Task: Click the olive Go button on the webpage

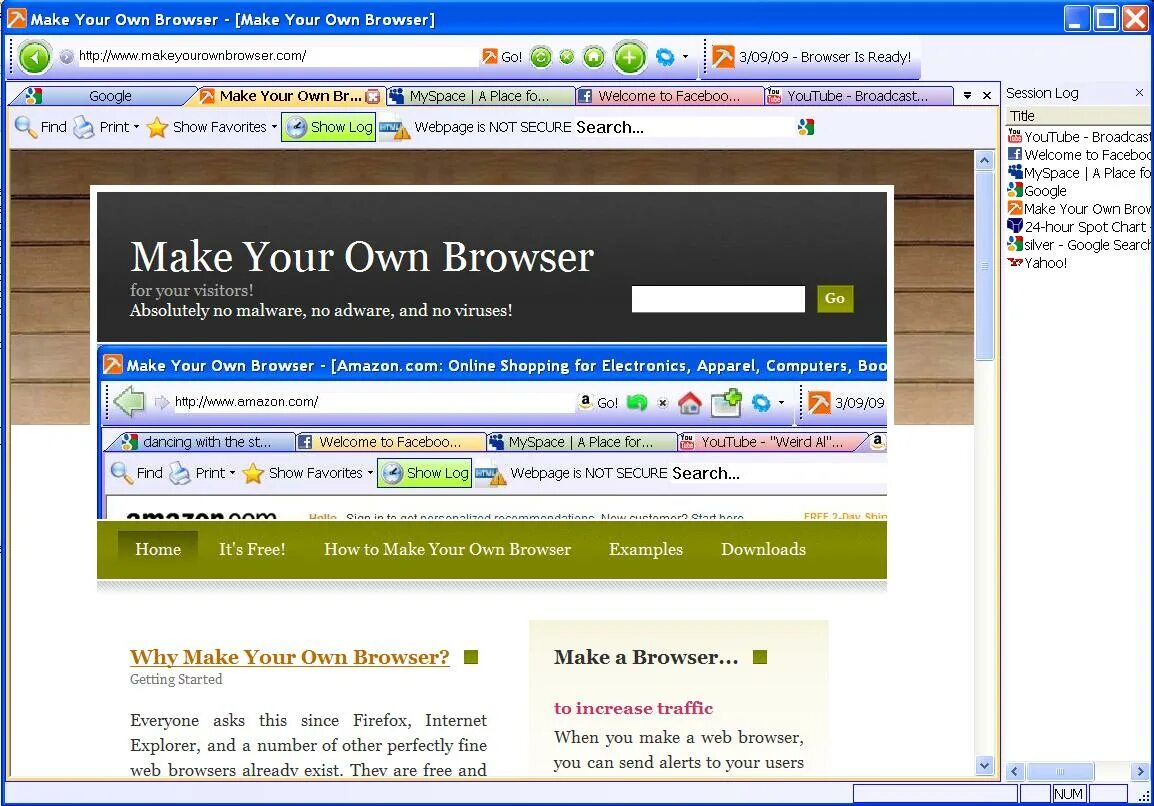Action: [x=835, y=299]
